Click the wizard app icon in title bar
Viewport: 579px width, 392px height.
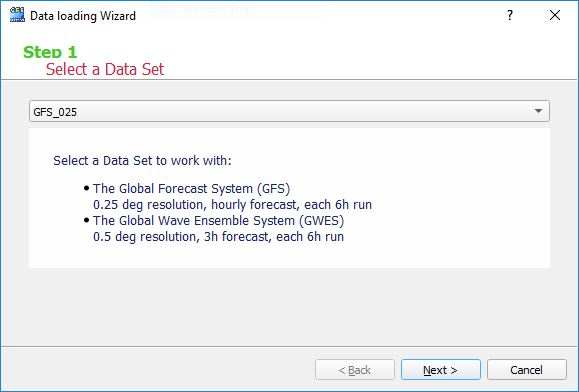[x=17, y=15]
